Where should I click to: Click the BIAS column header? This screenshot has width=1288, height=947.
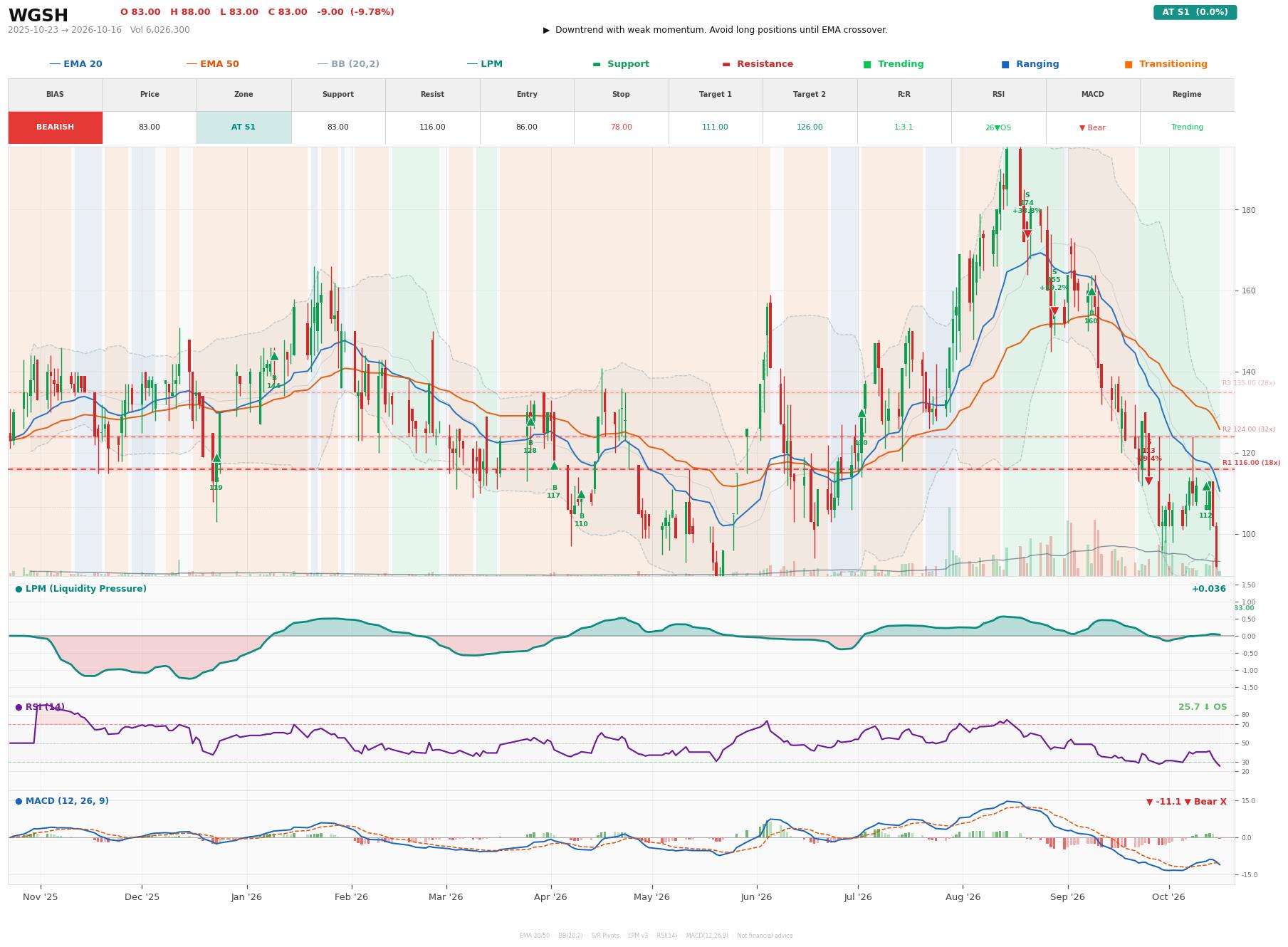click(x=56, y=95)
